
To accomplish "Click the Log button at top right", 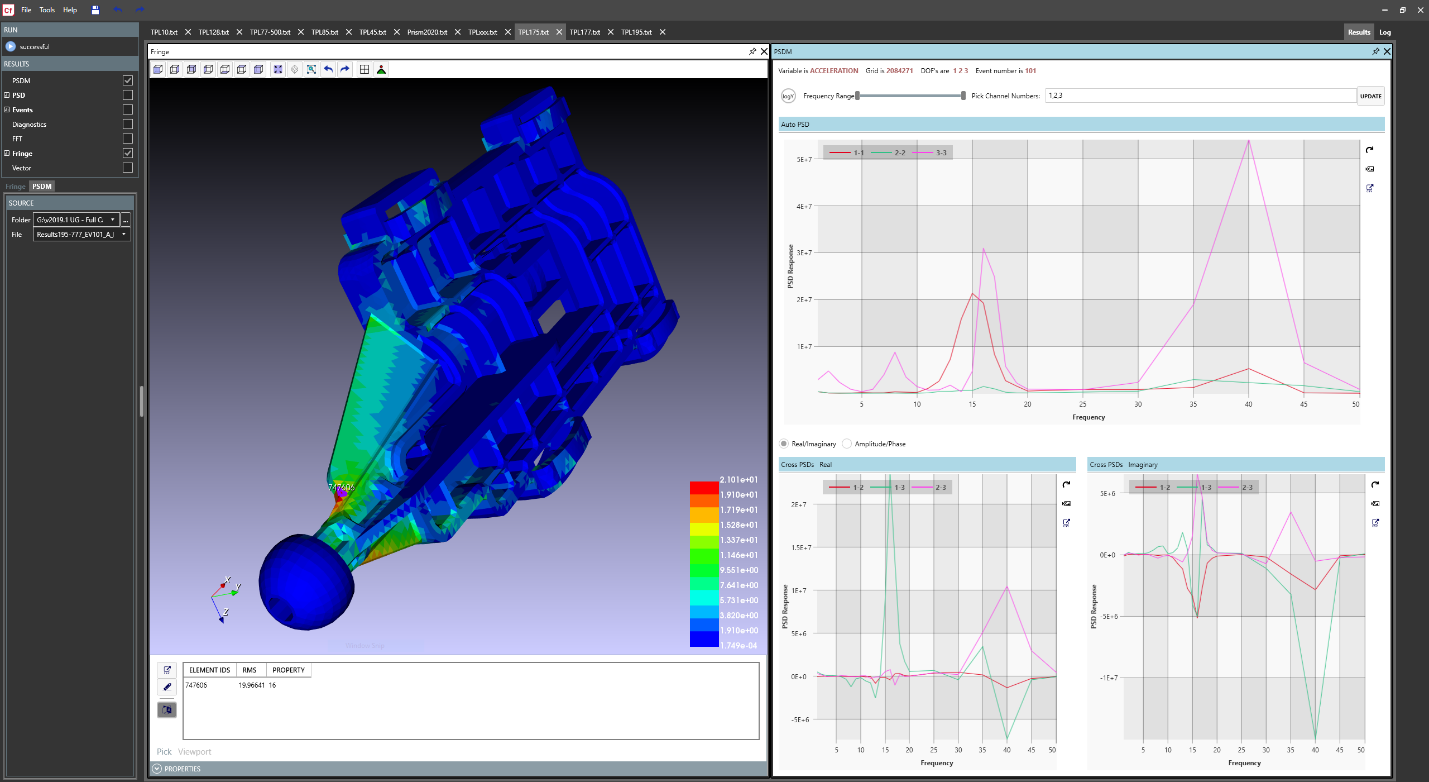I will [x=1385, y=32].
